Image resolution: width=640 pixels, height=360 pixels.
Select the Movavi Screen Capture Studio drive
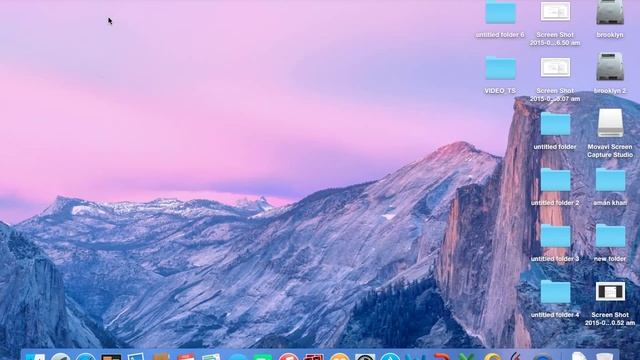tap(610, 123)
